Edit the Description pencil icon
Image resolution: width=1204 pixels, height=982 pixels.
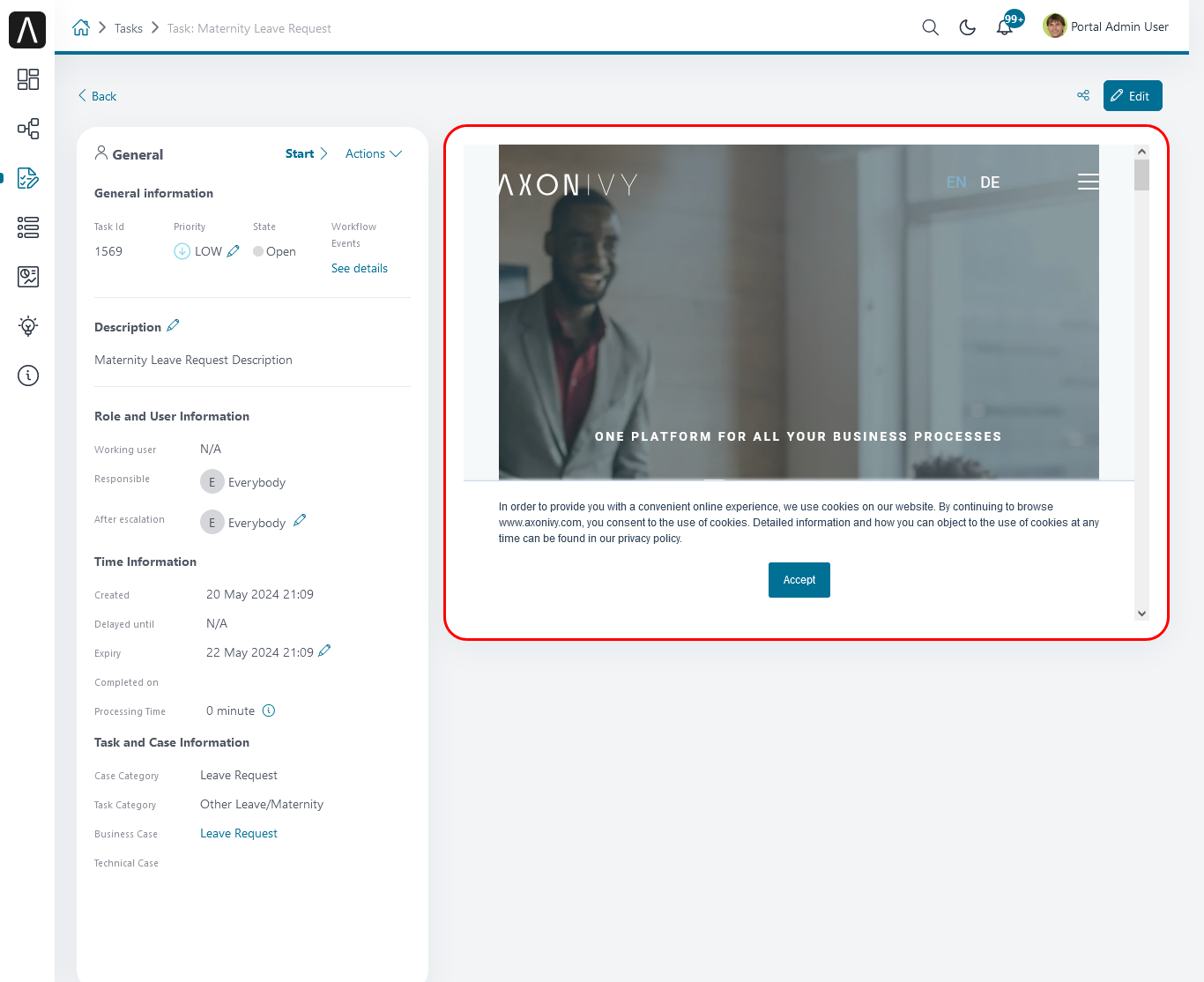(173, 325)
